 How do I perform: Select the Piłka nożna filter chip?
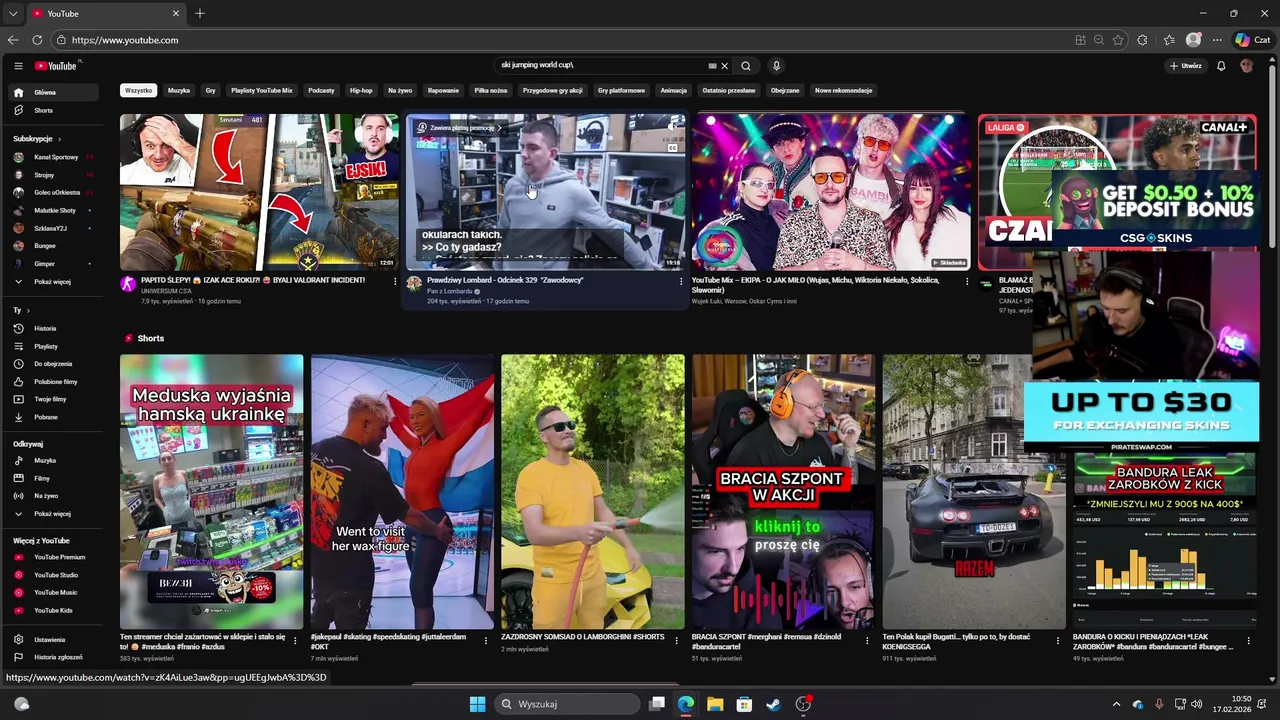pyautogui.click(x=490, y=90)
